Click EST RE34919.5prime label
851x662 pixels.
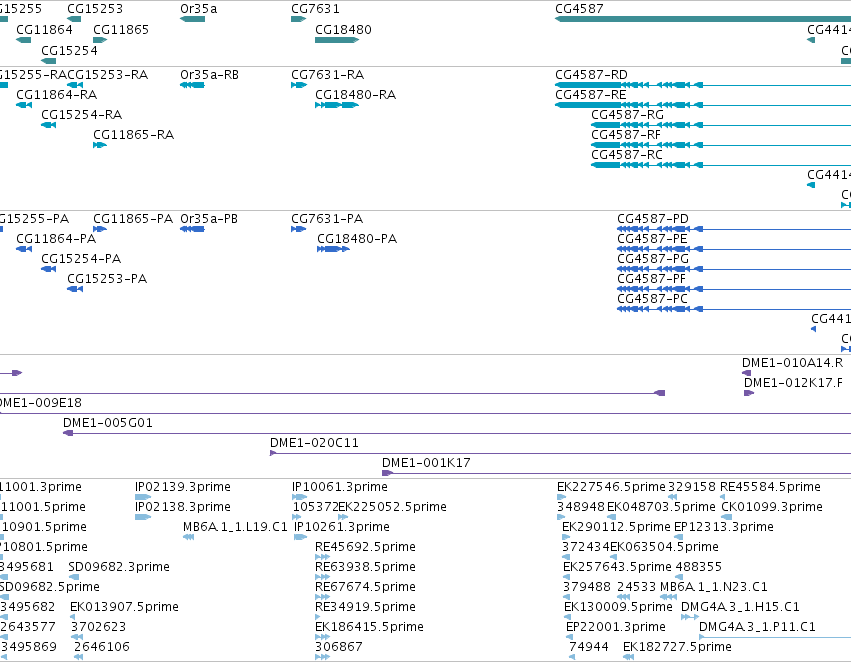[x=365, y=607]
